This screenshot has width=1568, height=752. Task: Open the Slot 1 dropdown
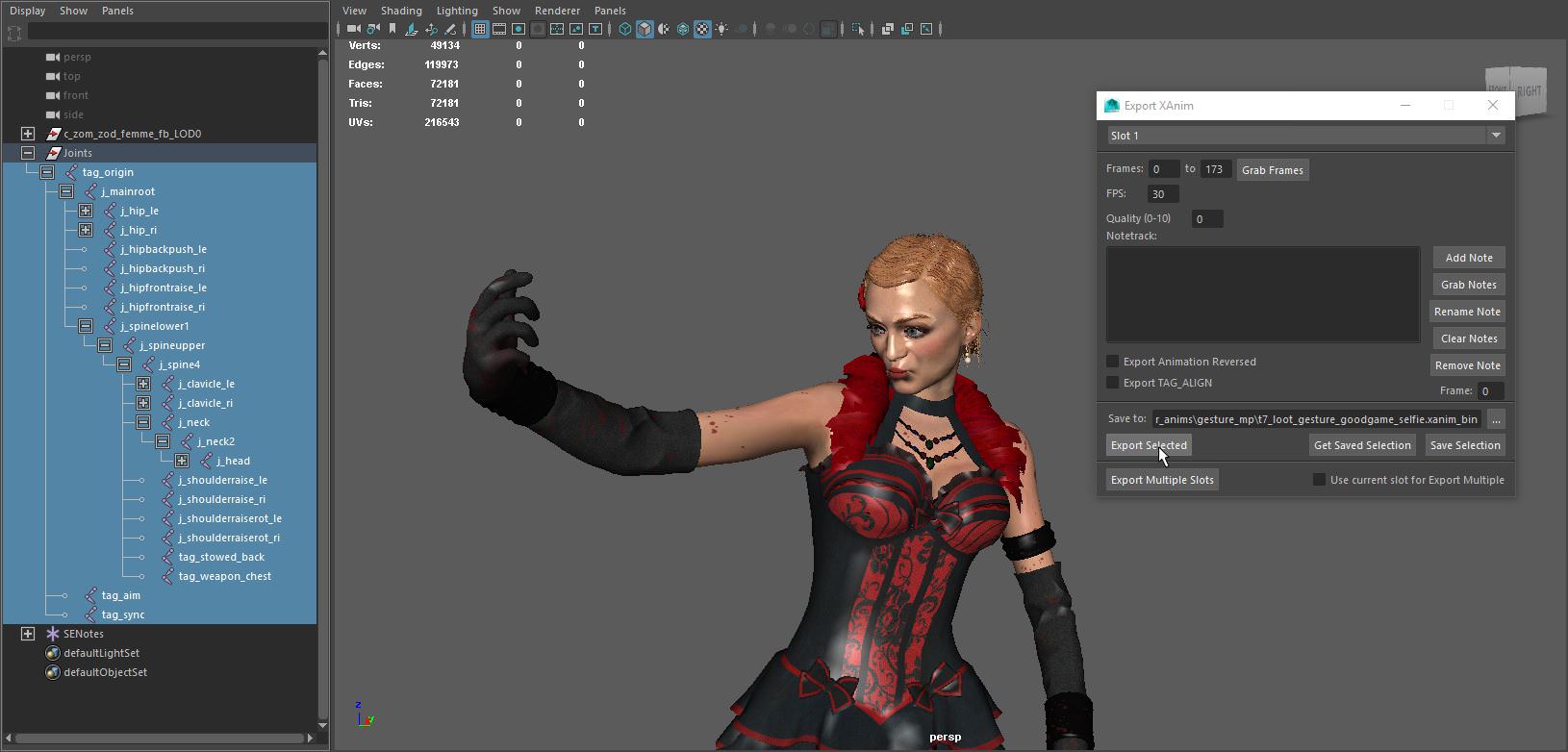click(x=1306, y=136)
